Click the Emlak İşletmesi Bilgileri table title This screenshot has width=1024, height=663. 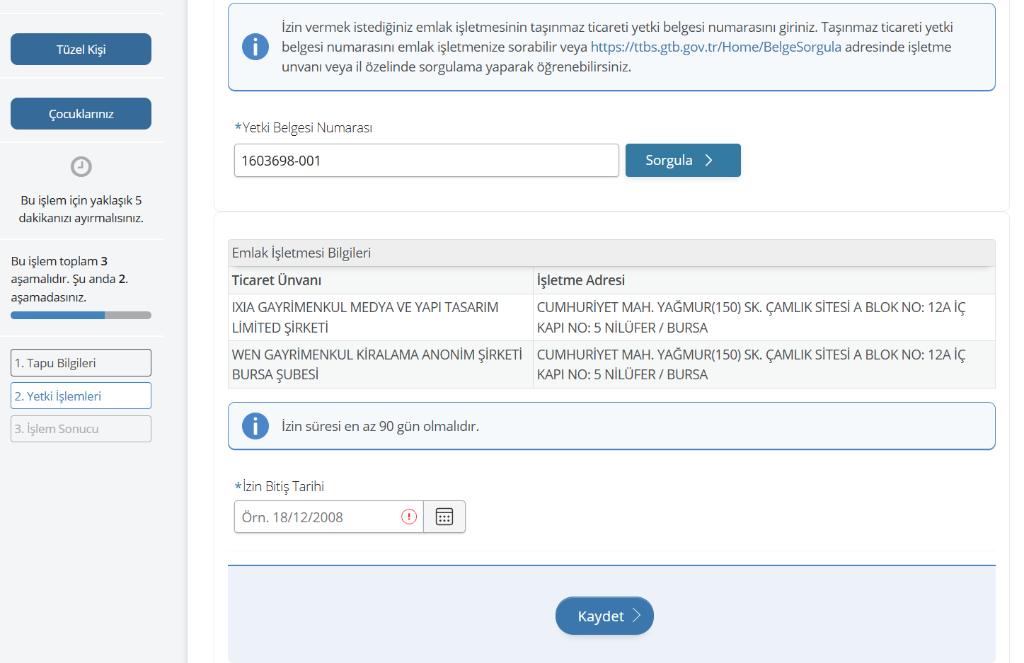tap(301, 253)
